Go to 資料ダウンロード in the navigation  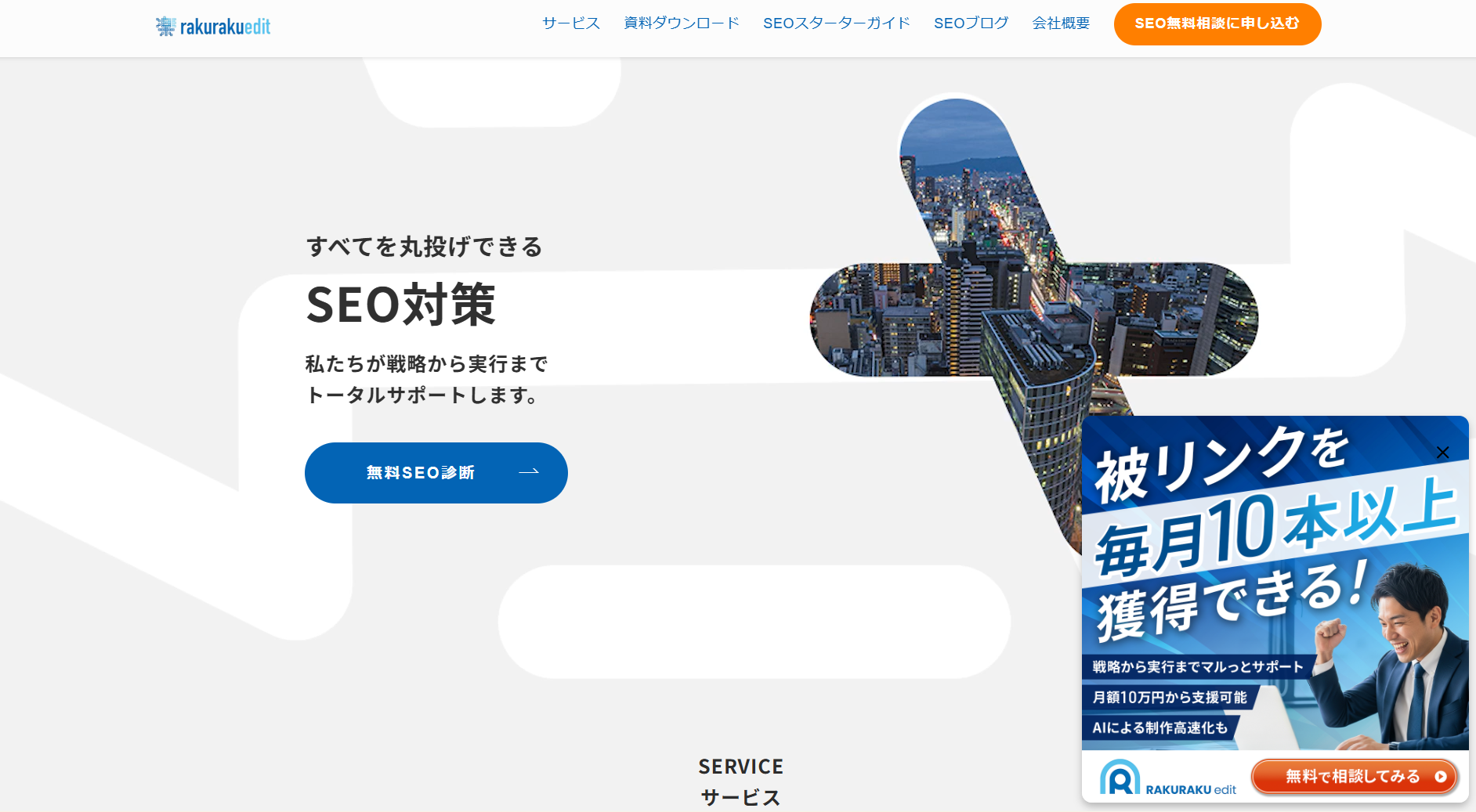681,23
